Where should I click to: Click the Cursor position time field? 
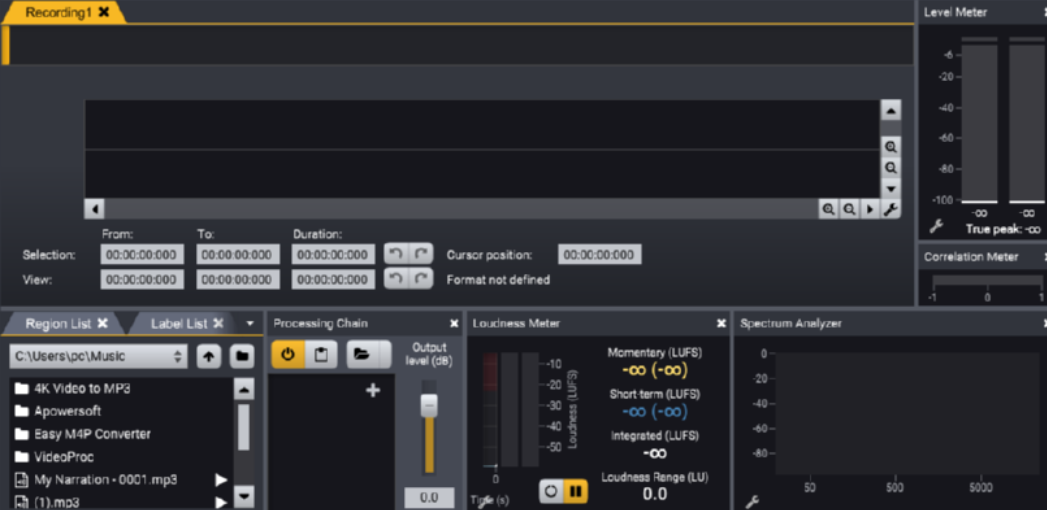pos(600,254)
